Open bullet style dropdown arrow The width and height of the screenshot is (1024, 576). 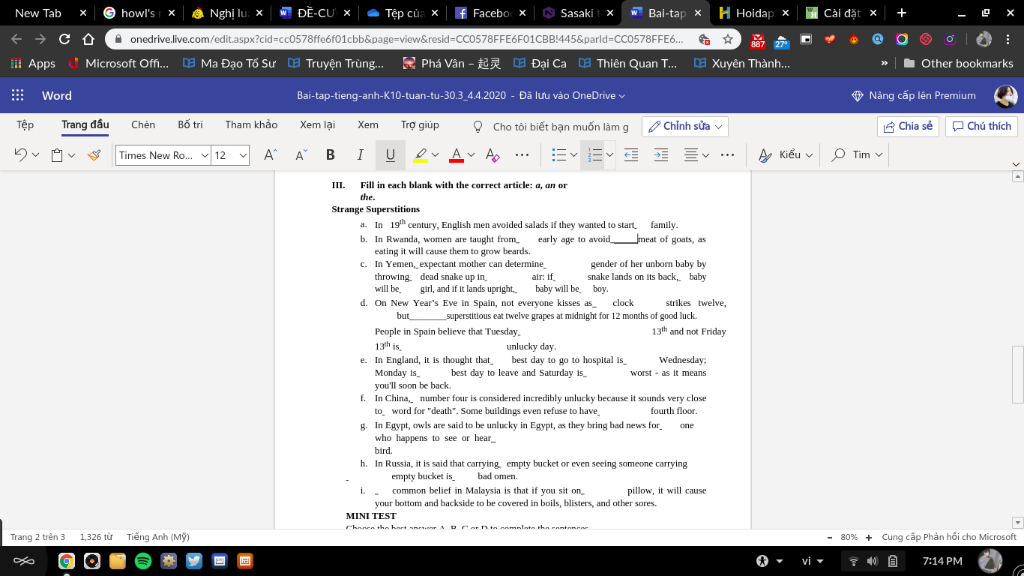573,155
